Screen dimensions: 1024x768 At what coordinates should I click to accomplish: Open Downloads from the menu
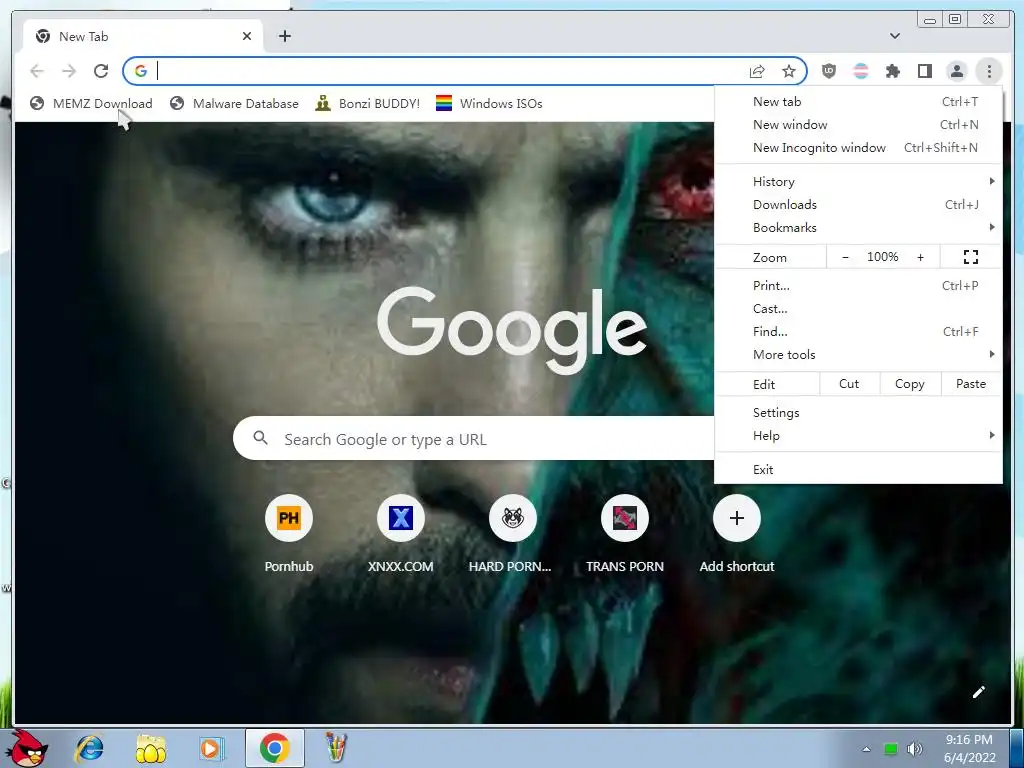click(x=858, y=204)
